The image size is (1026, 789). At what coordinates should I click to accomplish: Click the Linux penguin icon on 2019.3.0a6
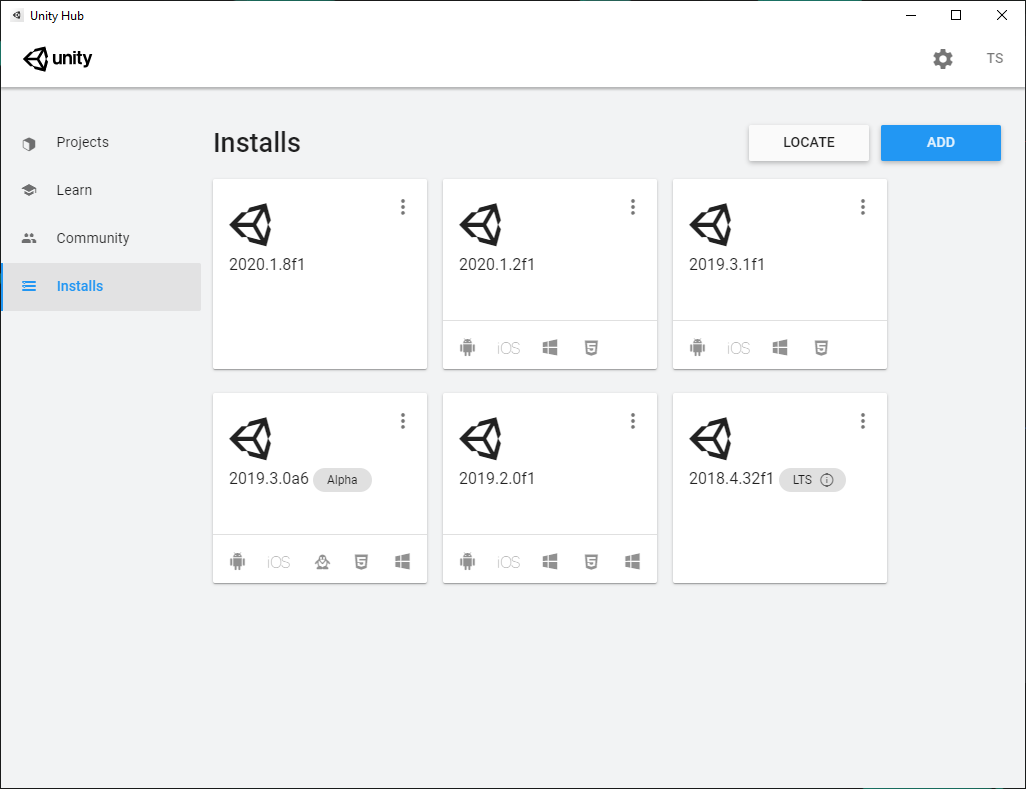pos(322,561)
